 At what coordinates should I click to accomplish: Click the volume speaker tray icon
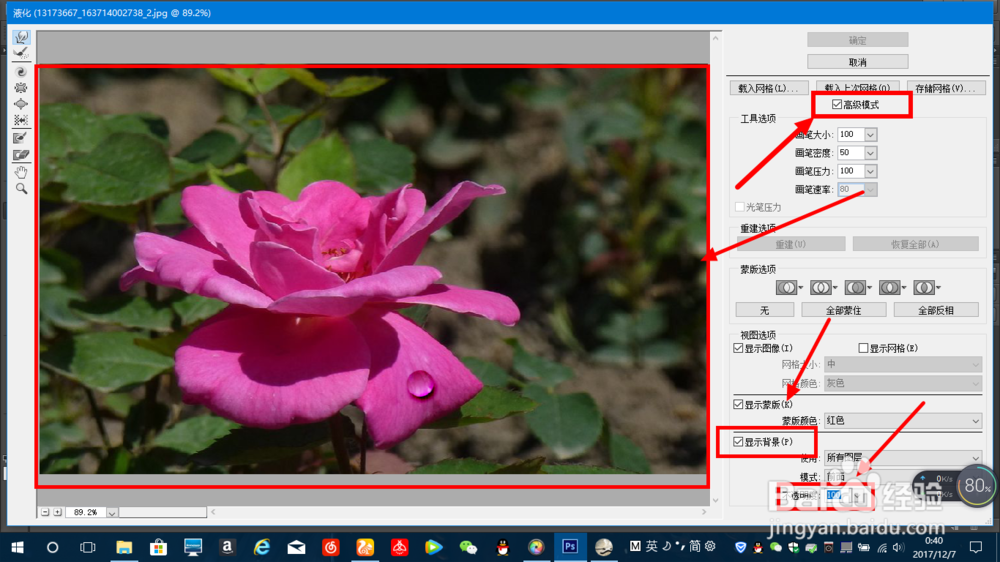(x=899, y=547)
